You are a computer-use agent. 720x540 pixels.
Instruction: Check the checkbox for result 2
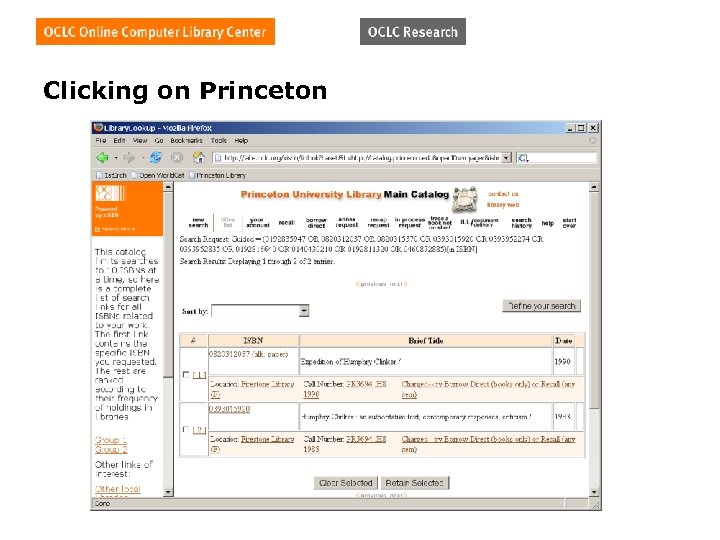(x=186, y=429)
